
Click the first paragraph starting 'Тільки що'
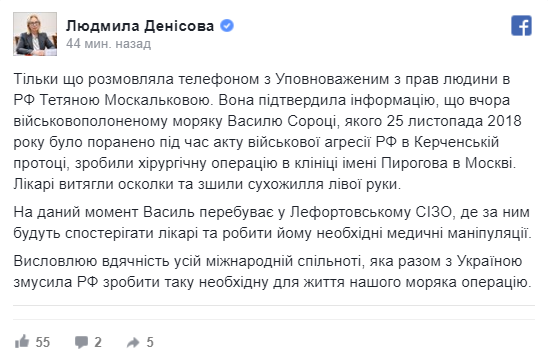click(x=267, y=131)
